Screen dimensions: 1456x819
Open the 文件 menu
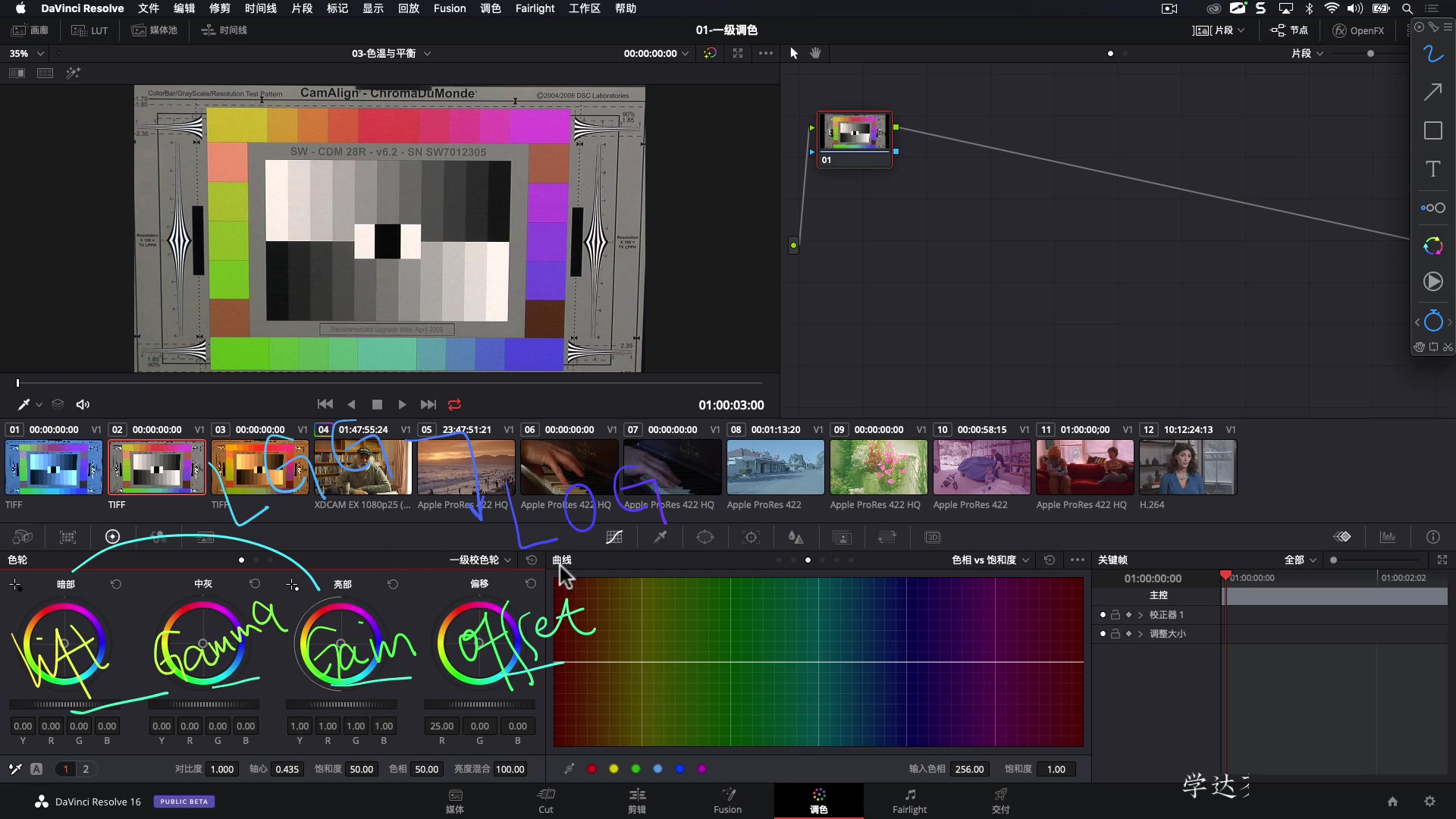pos(149,8)
